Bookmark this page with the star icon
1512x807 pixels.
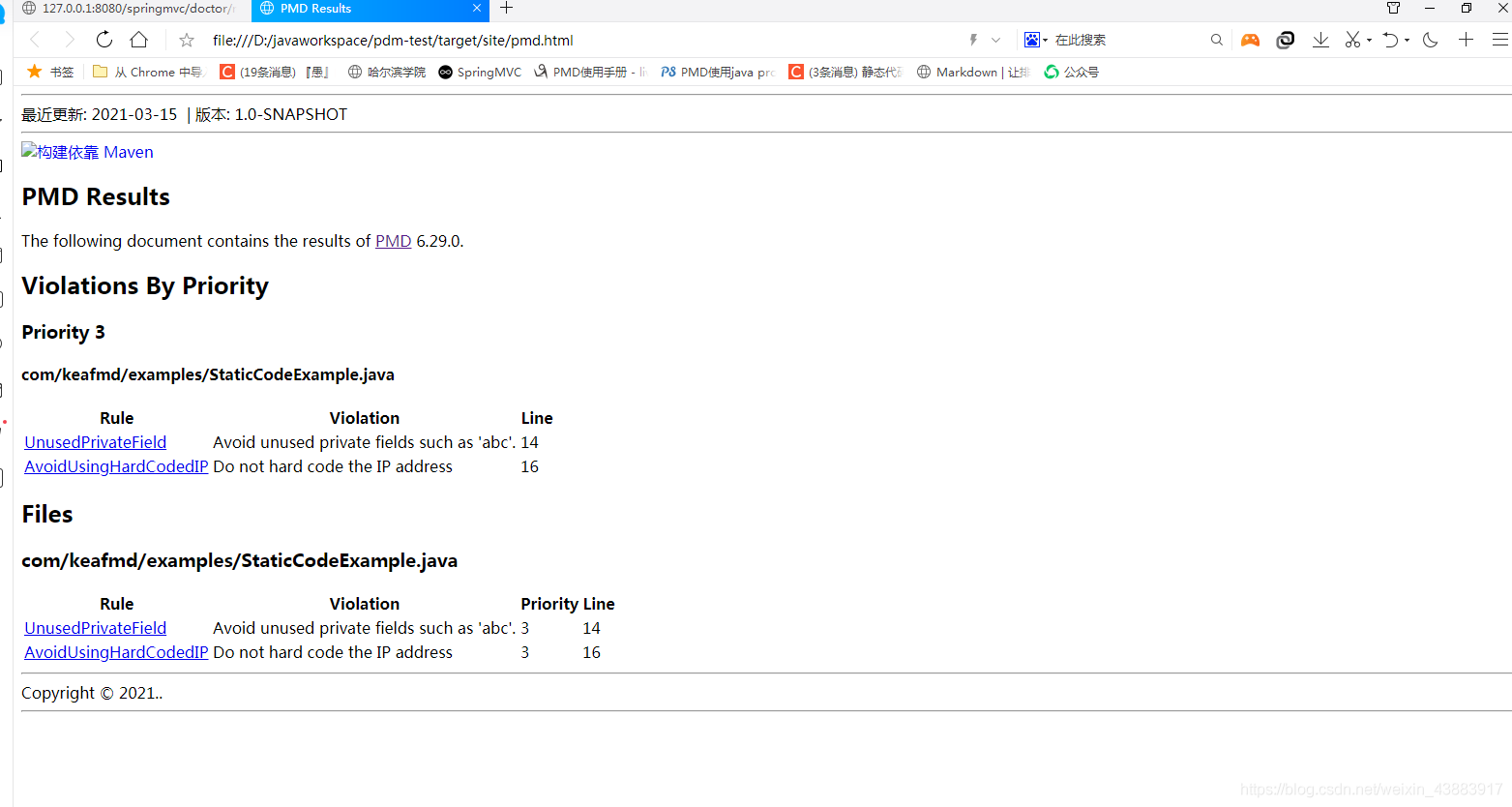pyautogui.click(x=187, y=40)
